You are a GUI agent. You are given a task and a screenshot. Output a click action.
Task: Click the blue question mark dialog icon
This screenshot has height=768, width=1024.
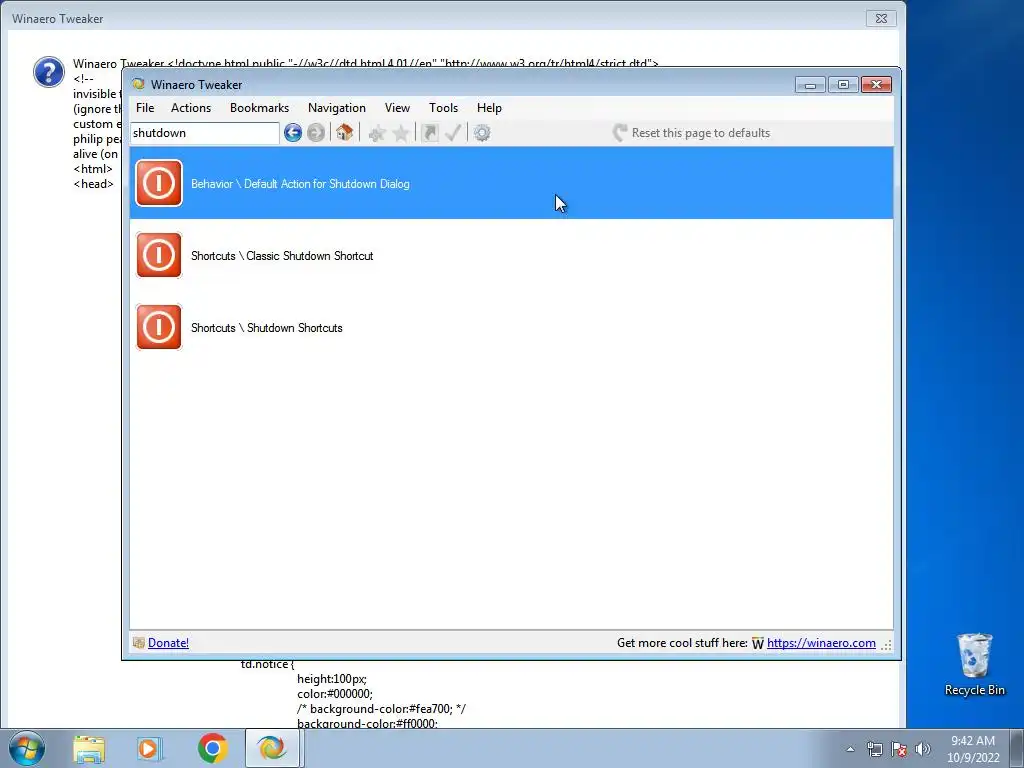click(x=49, y=72)
